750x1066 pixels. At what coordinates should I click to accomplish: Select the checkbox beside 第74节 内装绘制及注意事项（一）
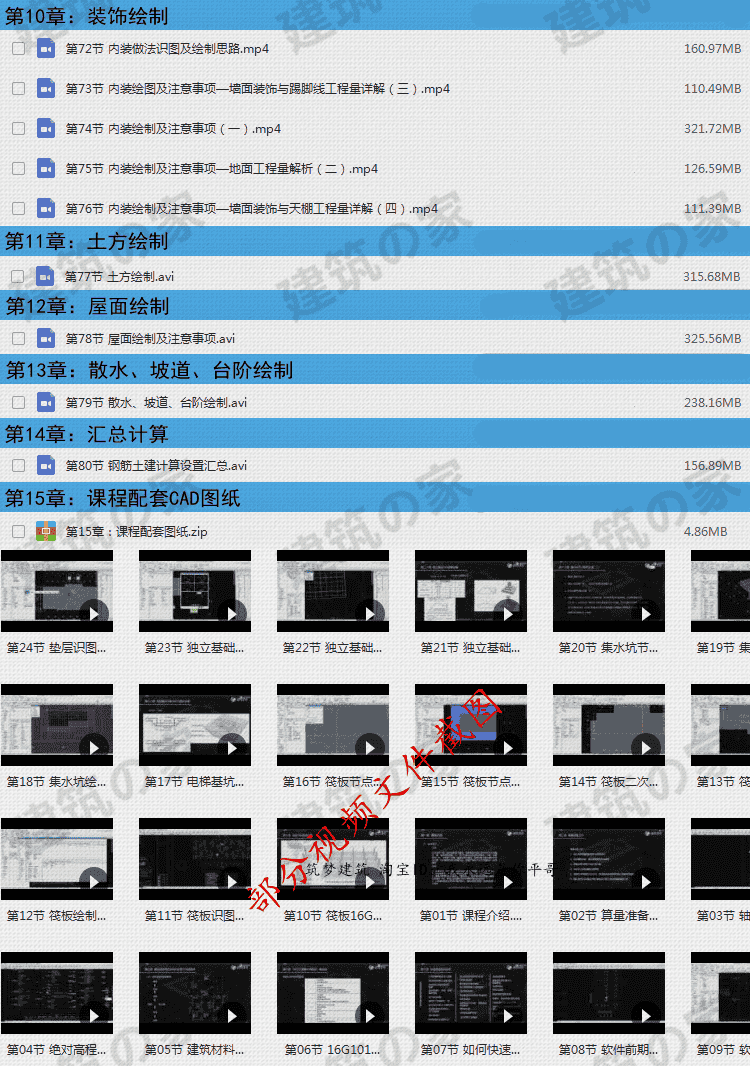tap(18, 129)
